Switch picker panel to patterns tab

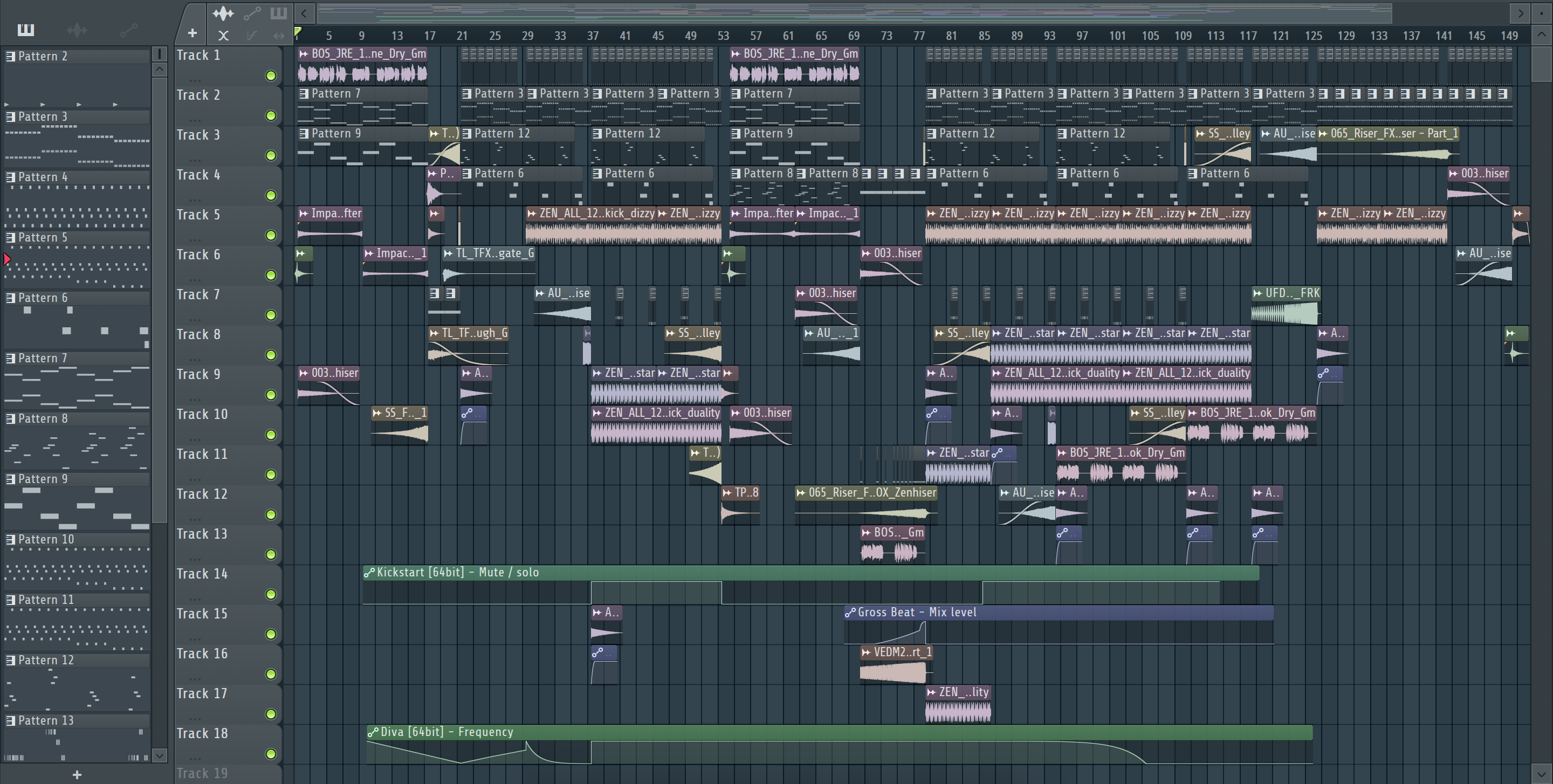click(26, 30)
